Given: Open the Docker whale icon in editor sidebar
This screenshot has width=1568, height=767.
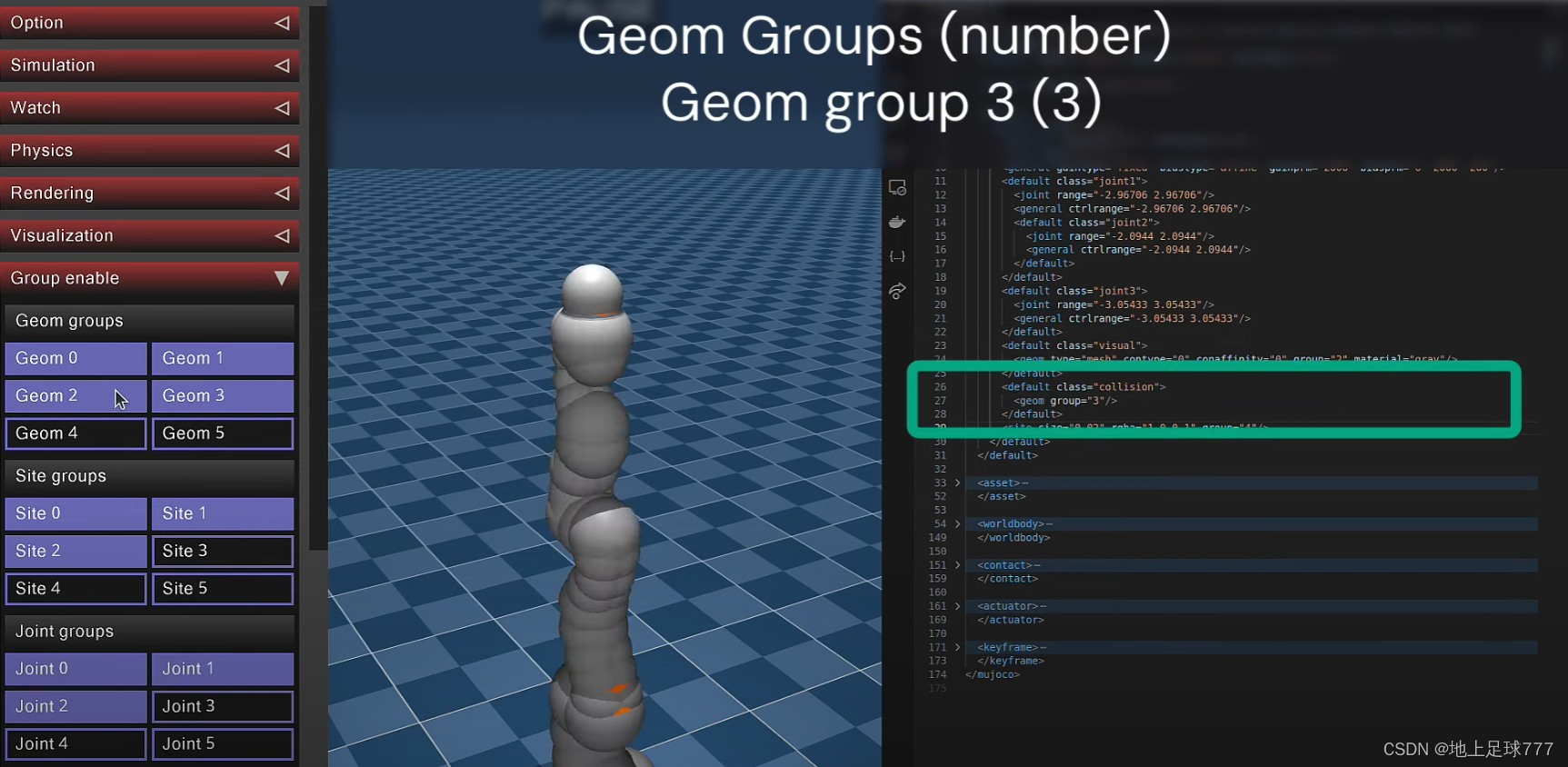Looking at the screenshot, I should 897,222.
